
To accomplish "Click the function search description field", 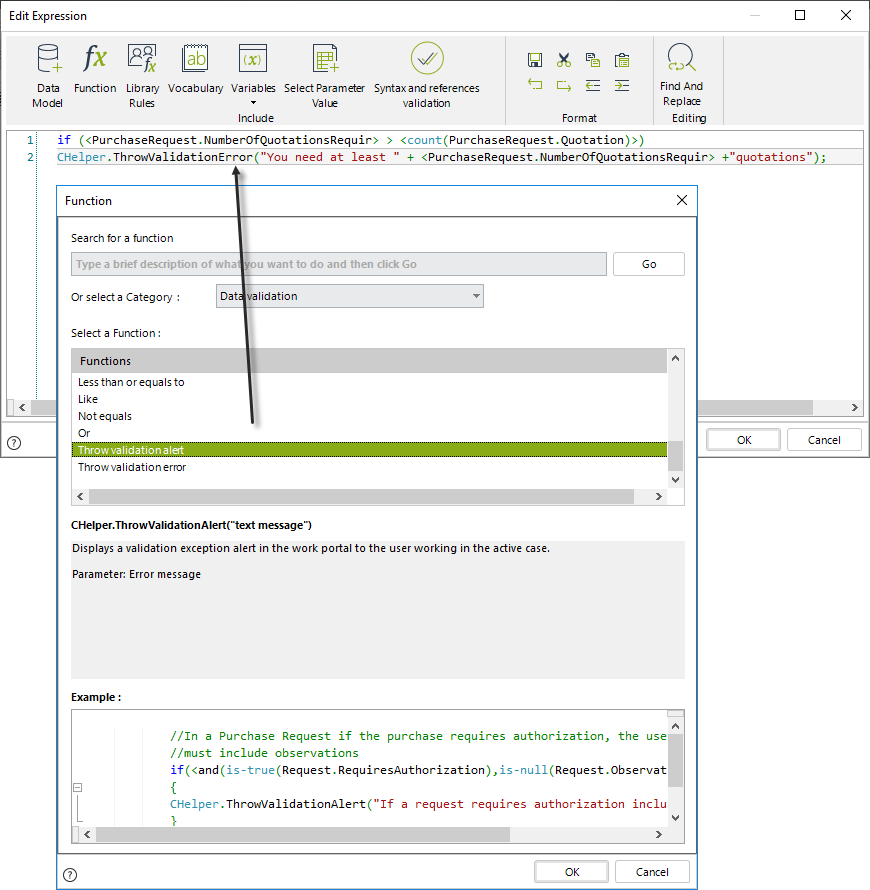I will click(x=339, y=264).
